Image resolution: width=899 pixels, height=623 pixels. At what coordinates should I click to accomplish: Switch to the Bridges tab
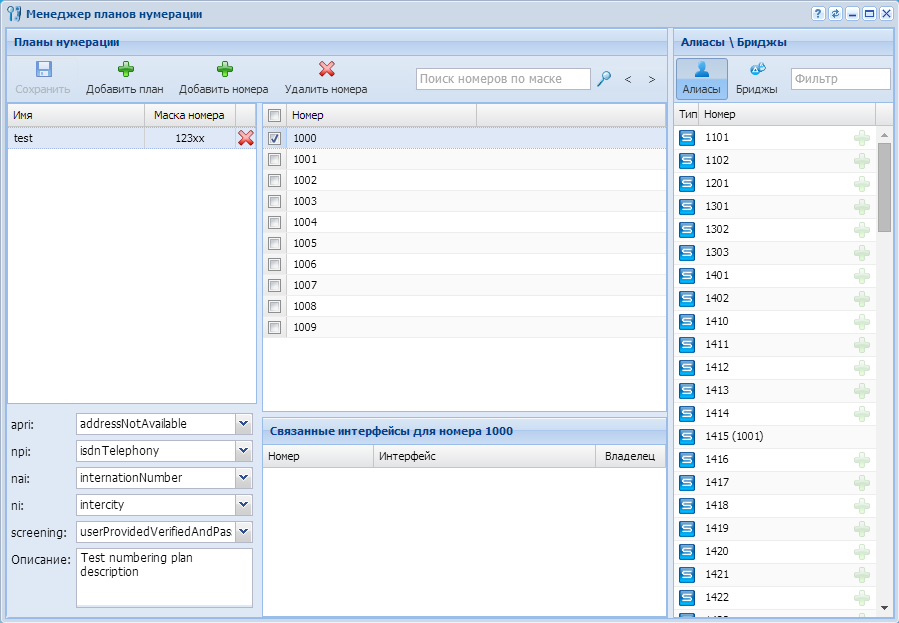pos(757,78)
